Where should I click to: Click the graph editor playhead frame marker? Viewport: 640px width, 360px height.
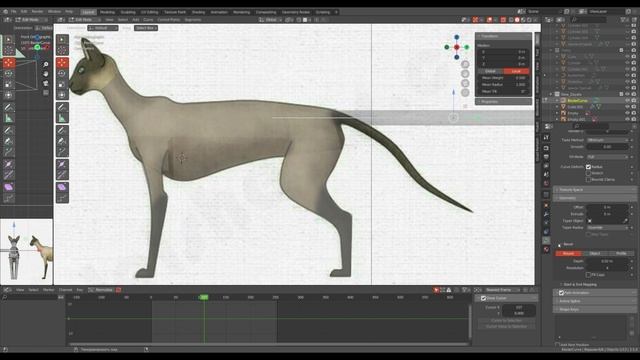point(204,297)
